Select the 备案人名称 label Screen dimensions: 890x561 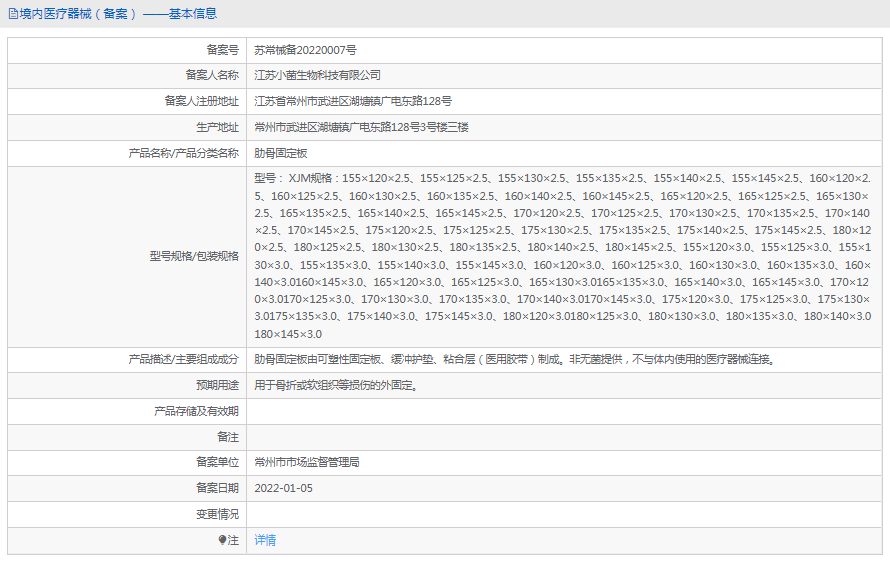coord(212,75)
